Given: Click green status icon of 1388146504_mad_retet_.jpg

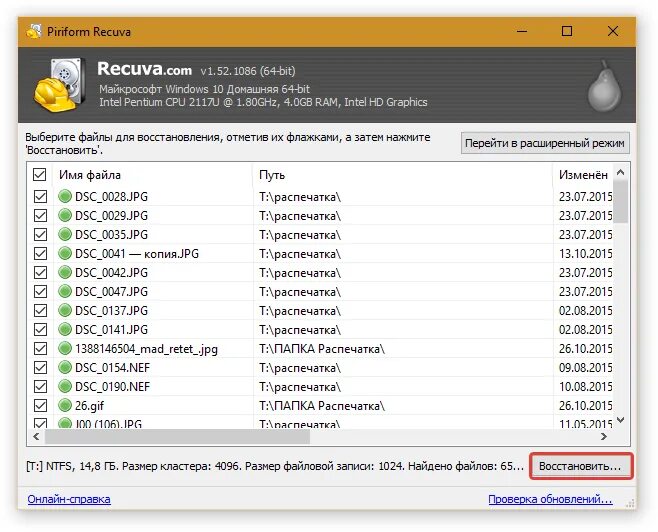Looking at the screenshot, I should coord(65,348).
